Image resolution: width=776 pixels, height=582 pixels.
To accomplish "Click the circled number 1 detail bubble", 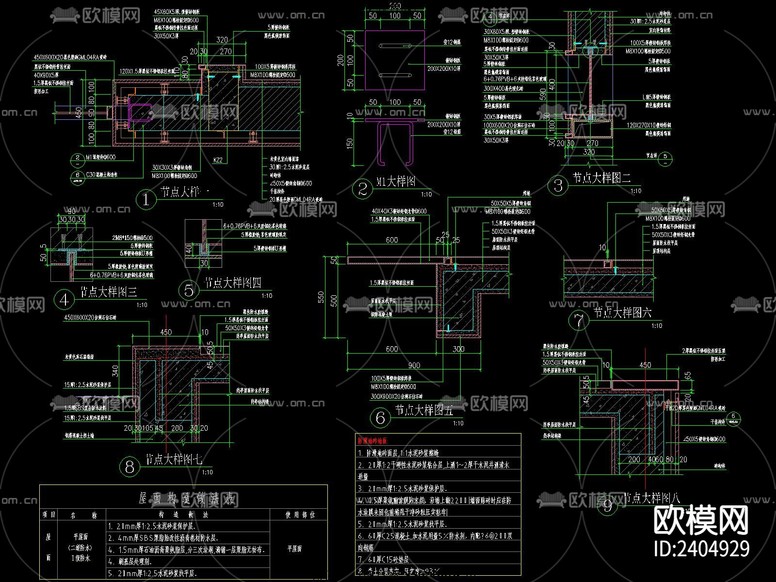I will pyautogui.click(x=146, y=200).
